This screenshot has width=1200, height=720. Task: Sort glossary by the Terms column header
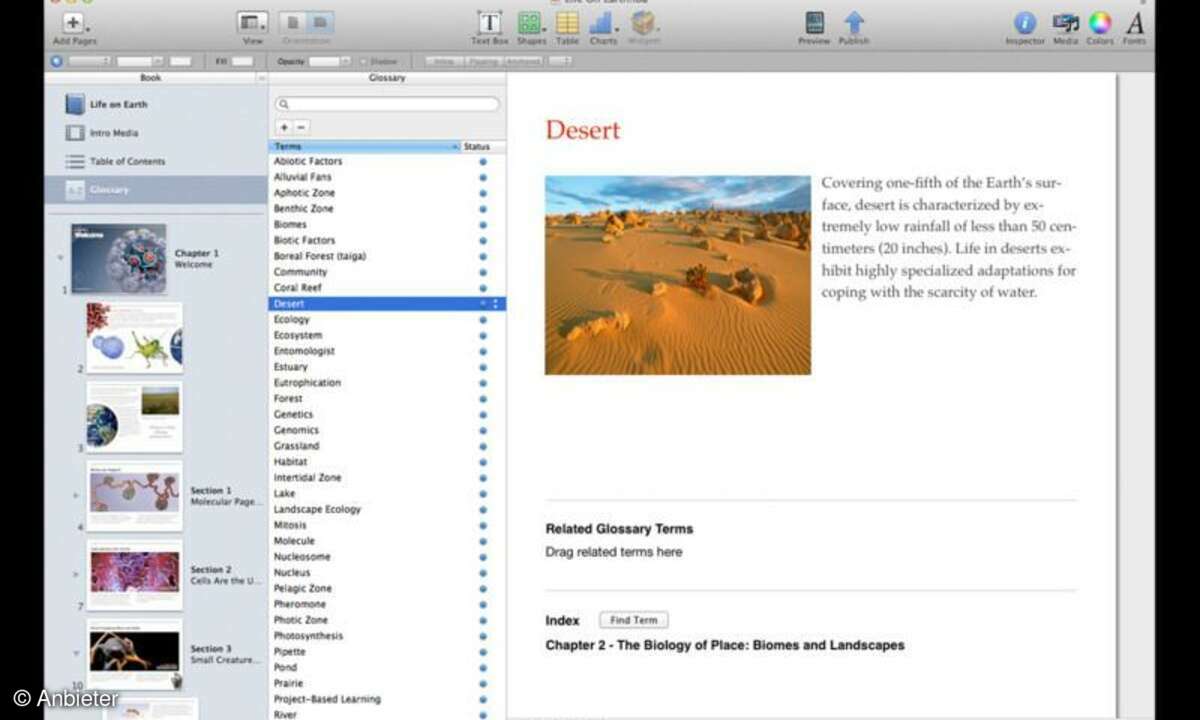364,146
